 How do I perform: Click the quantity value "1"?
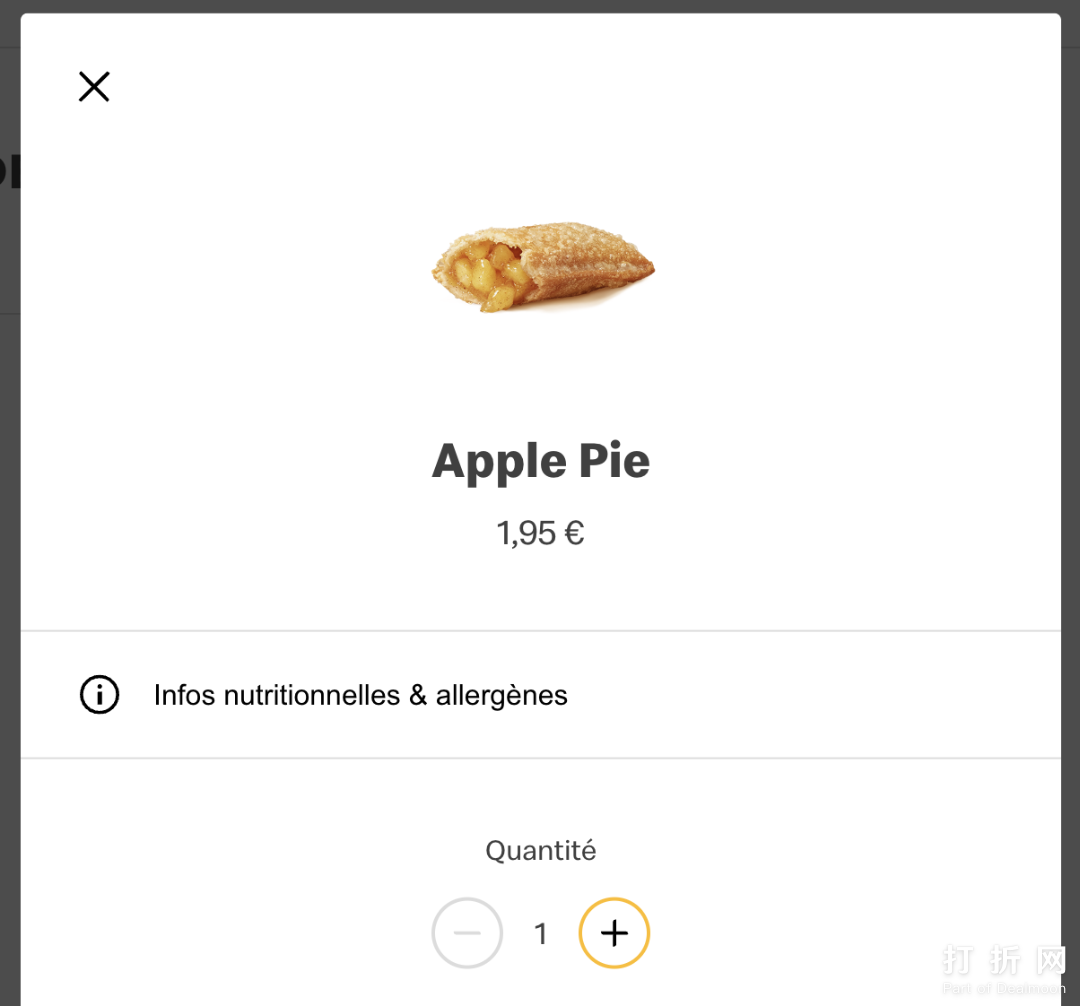[541, 934]
